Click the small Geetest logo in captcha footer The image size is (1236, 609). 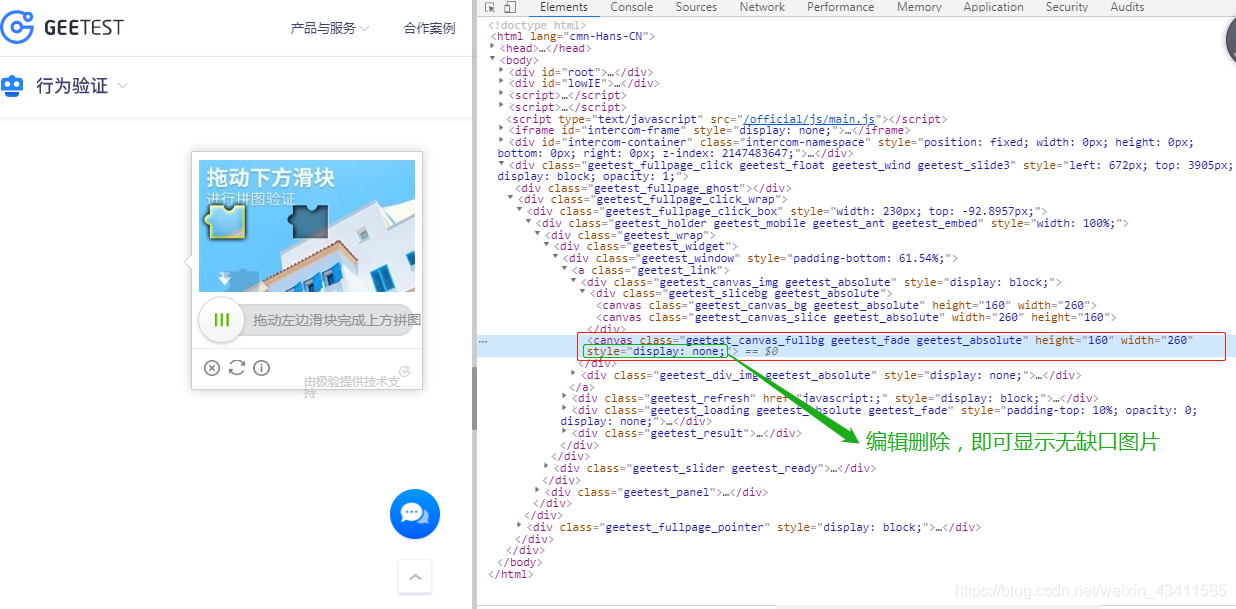tap(405, 371)
